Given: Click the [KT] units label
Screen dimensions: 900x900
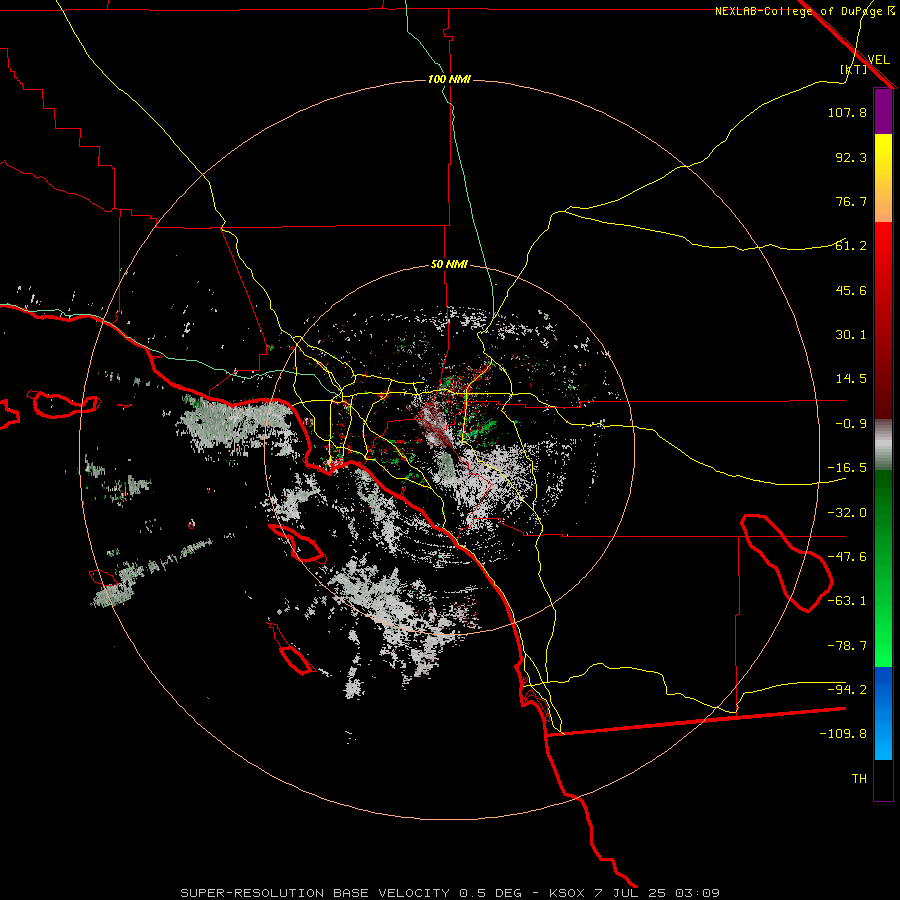Looking at the screenshot, I should point(854,69).
